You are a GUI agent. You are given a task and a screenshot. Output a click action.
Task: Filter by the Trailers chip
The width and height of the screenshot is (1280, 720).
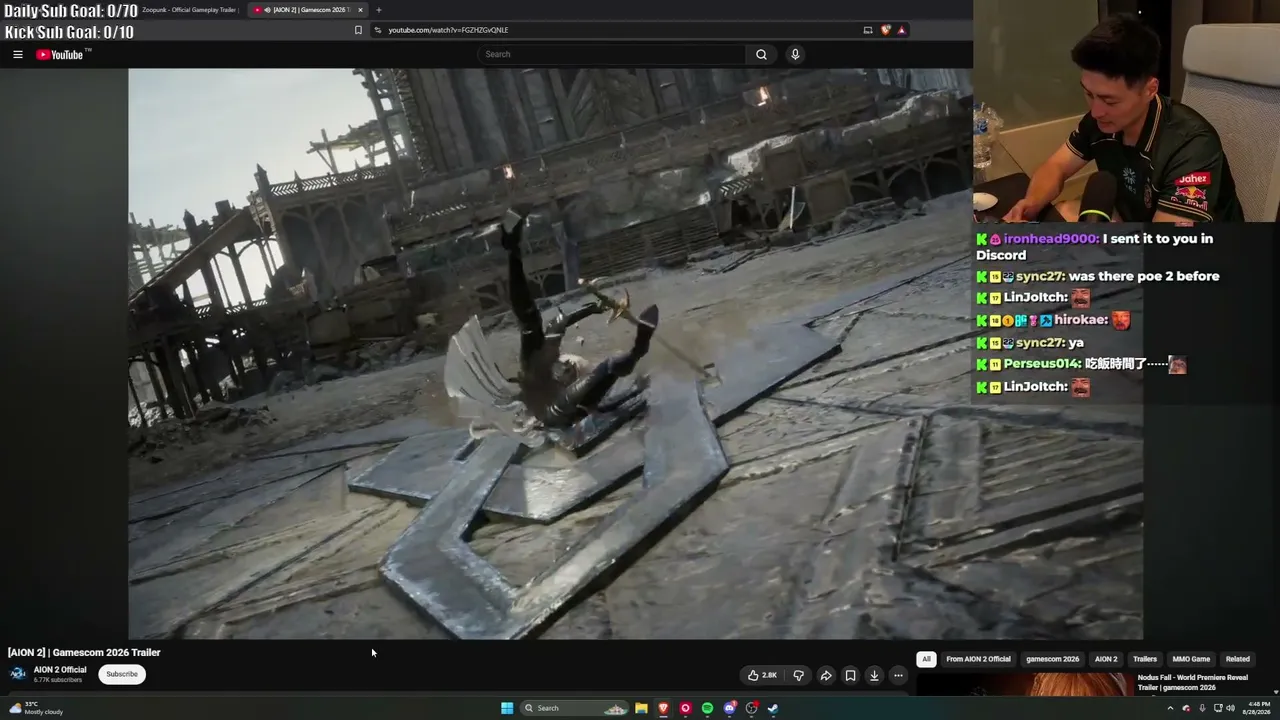click(1145, 659)
